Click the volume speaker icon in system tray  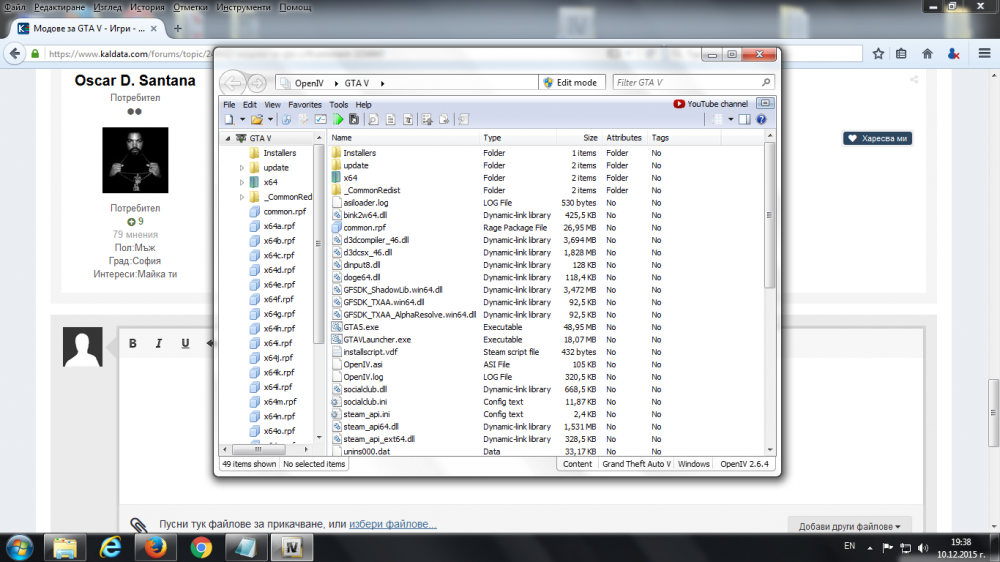pyautogui.click(x=923, y=547)
